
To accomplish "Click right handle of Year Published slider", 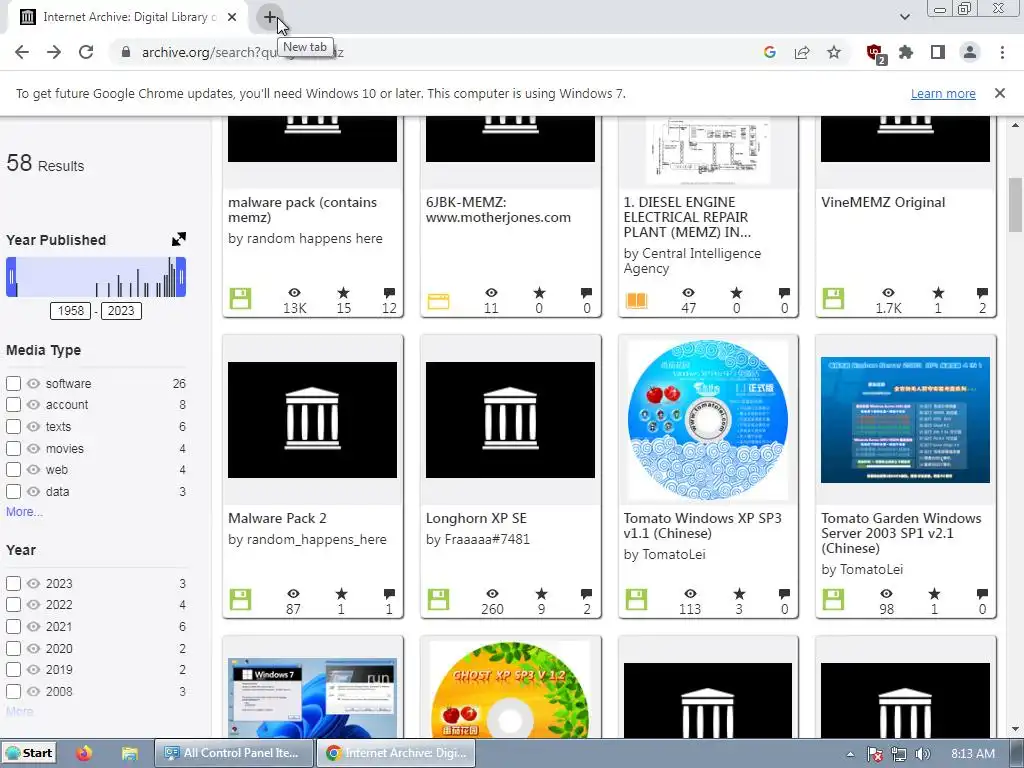I will coord(181,277).
